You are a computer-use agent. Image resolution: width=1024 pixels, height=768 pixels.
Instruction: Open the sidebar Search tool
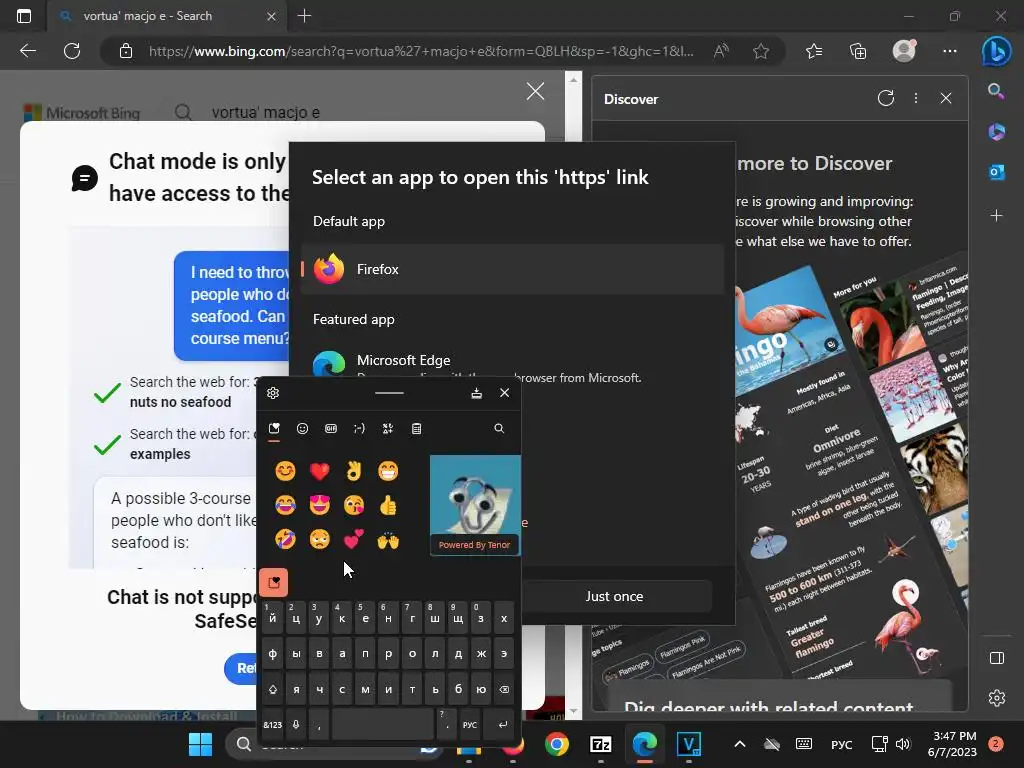pos(996,91)
